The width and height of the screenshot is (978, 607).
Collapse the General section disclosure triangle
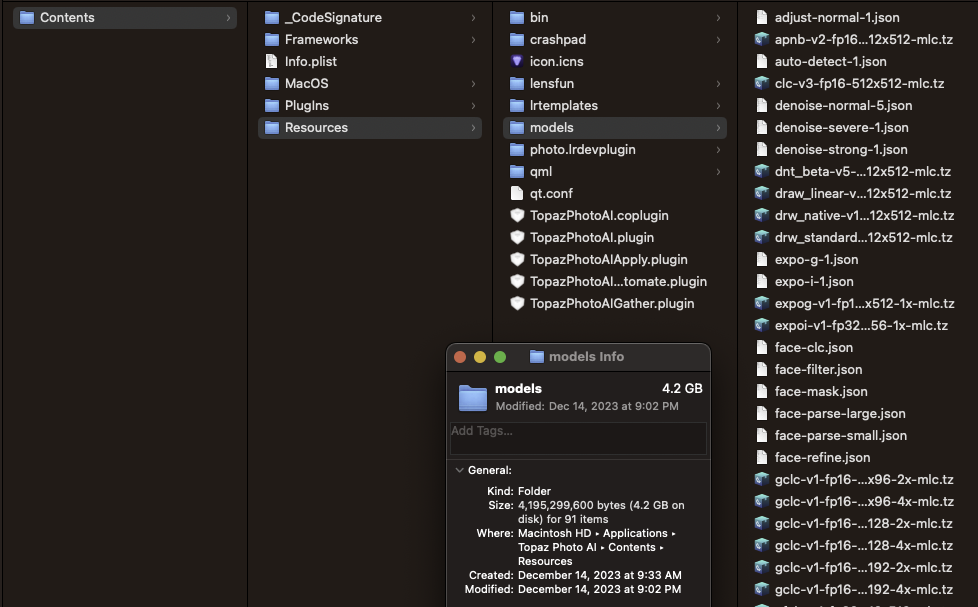(459, 470)
